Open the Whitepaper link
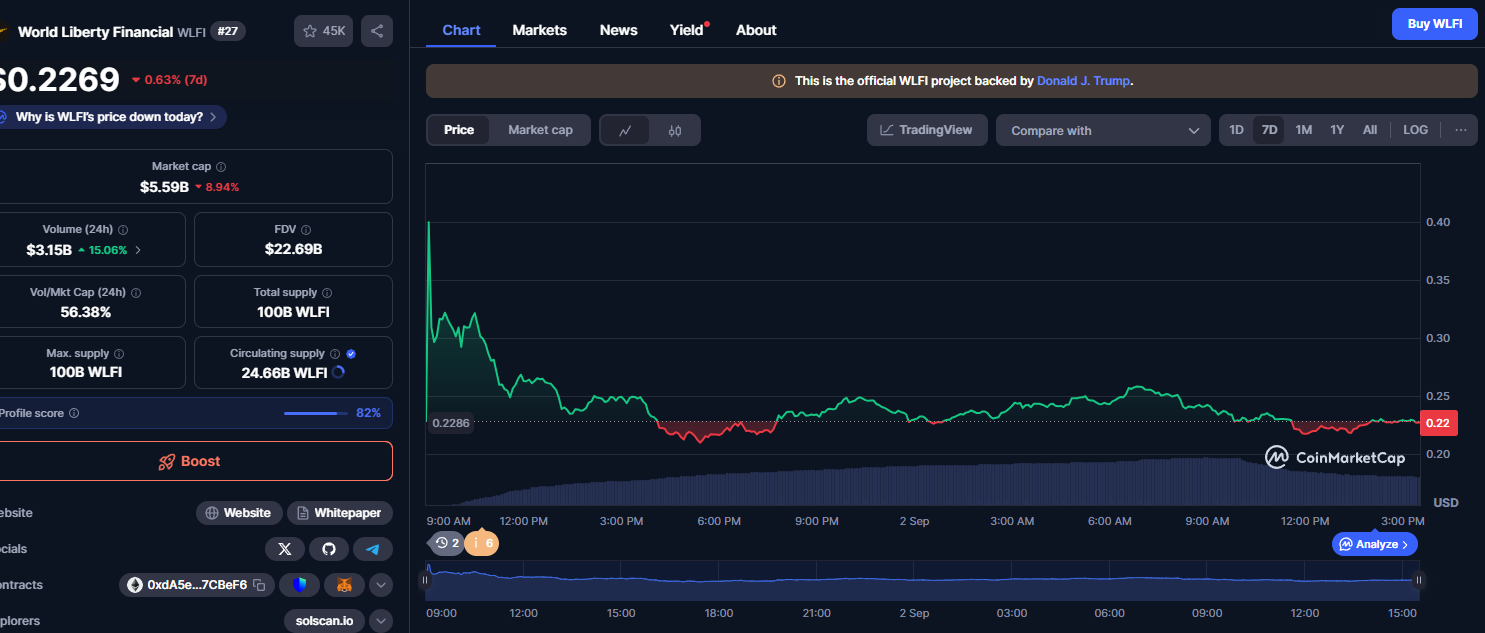 [340, 513]
